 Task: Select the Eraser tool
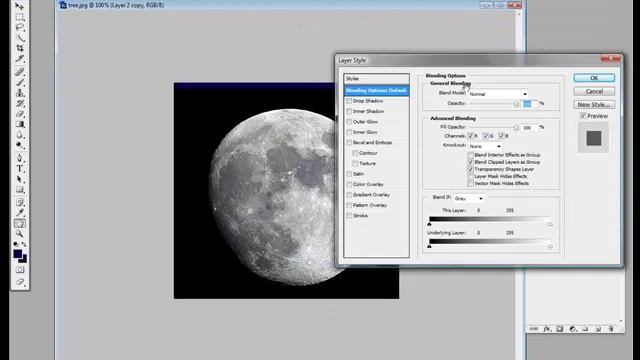pyautogui.click(x=20, y=114)
